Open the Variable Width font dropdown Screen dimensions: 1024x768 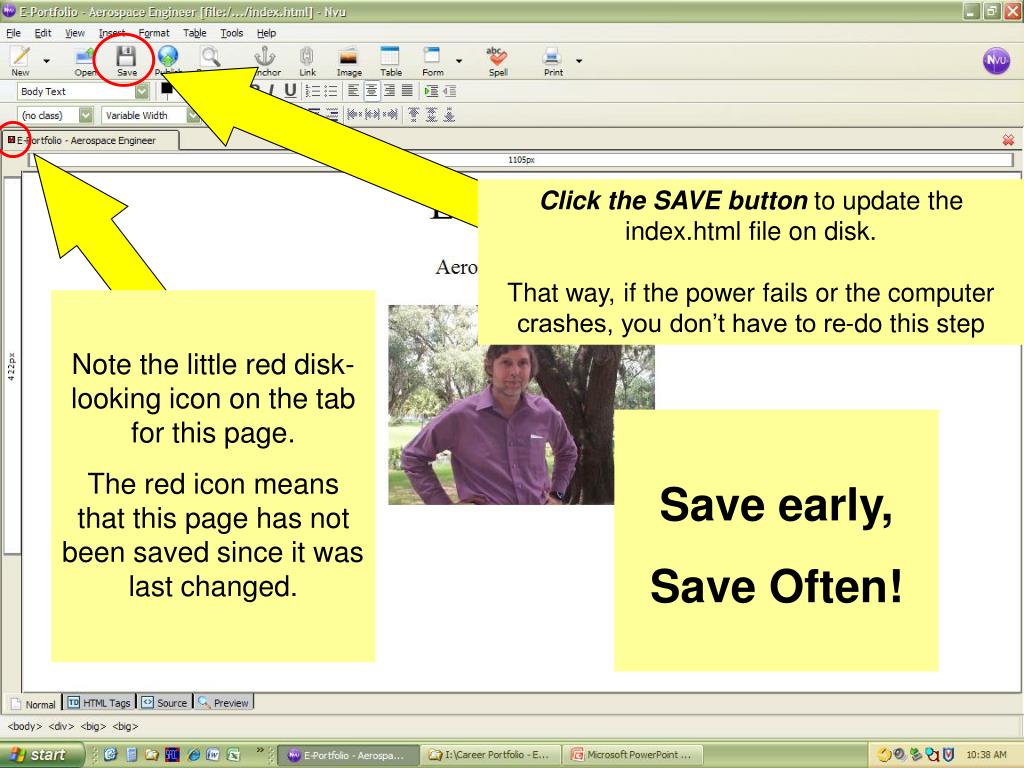(150, 115)
